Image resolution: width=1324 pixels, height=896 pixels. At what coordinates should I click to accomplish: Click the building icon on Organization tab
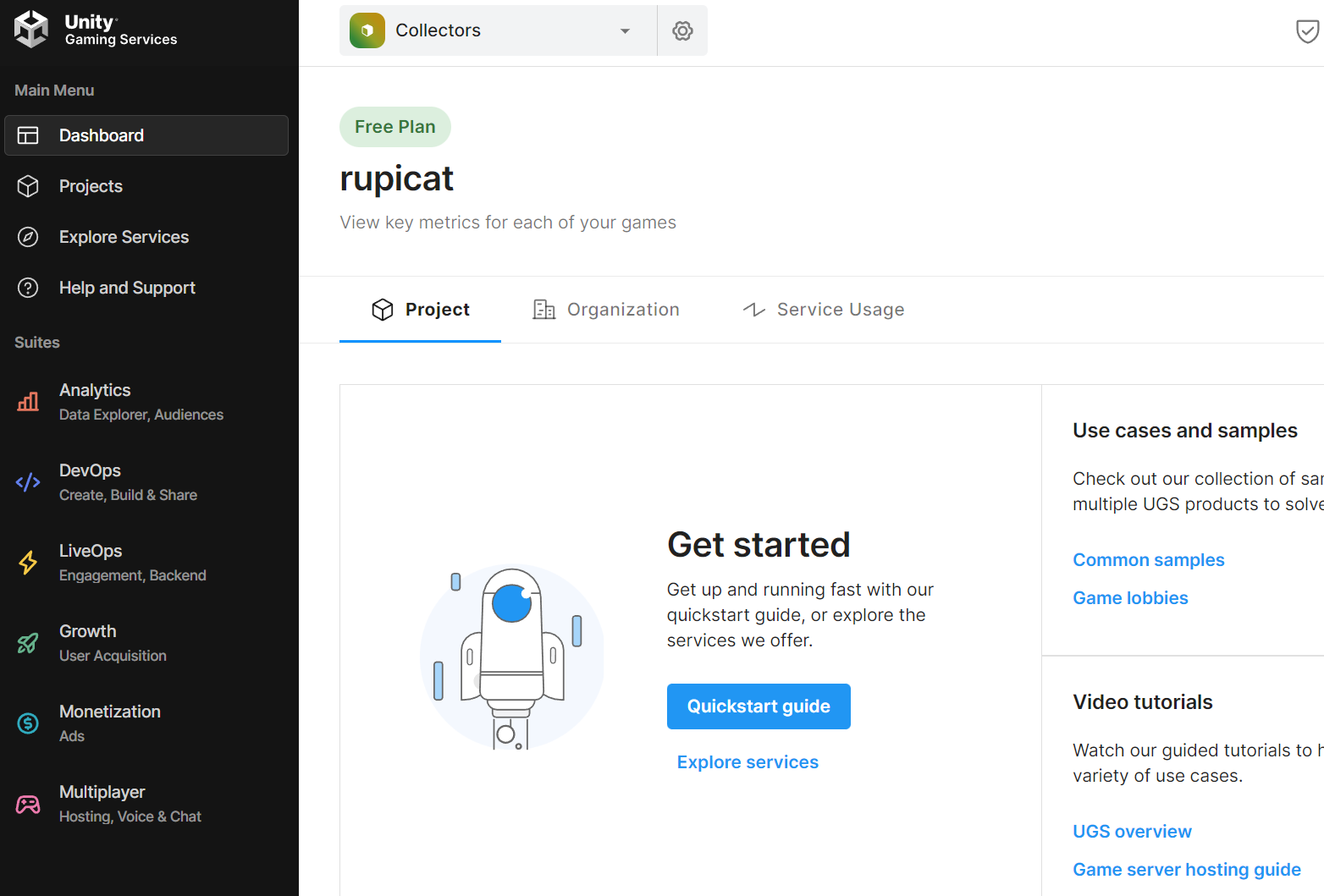(x=543, y=310)
